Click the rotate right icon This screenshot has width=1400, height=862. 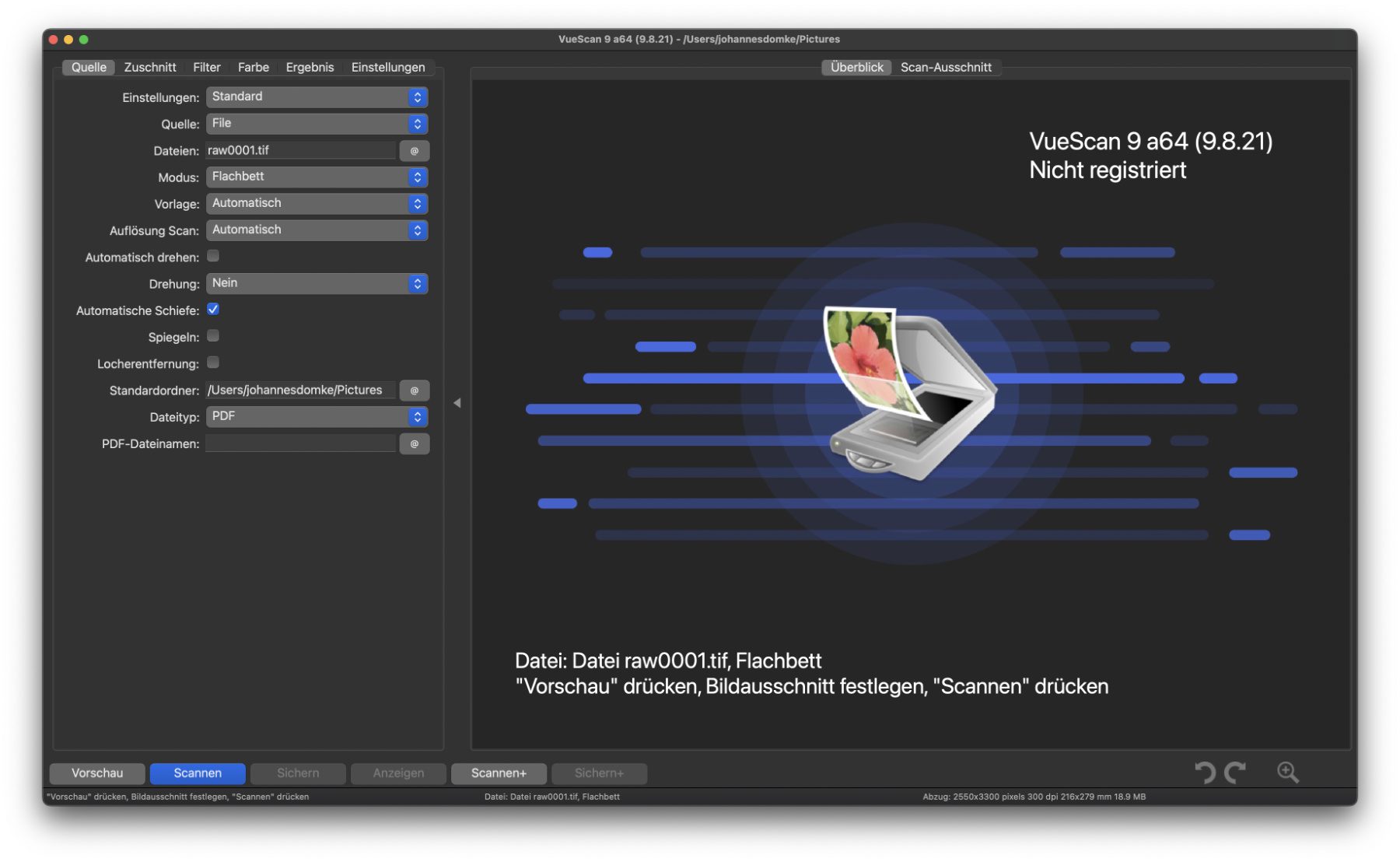(x=1235, y=772)
